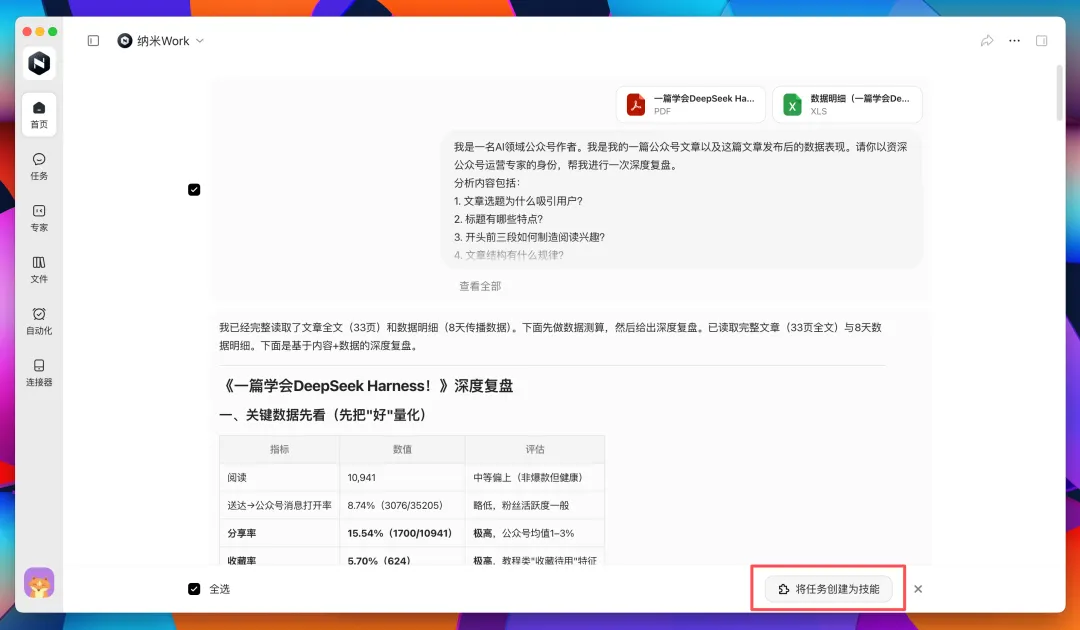Open the 文件 files sidebar icon

coord(39,269)
